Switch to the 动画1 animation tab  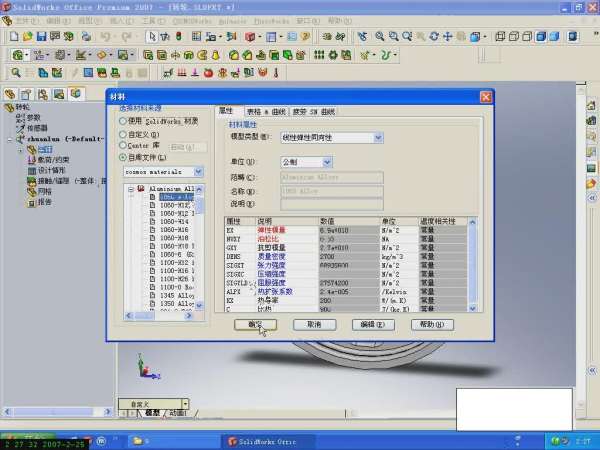pos(178,413)
